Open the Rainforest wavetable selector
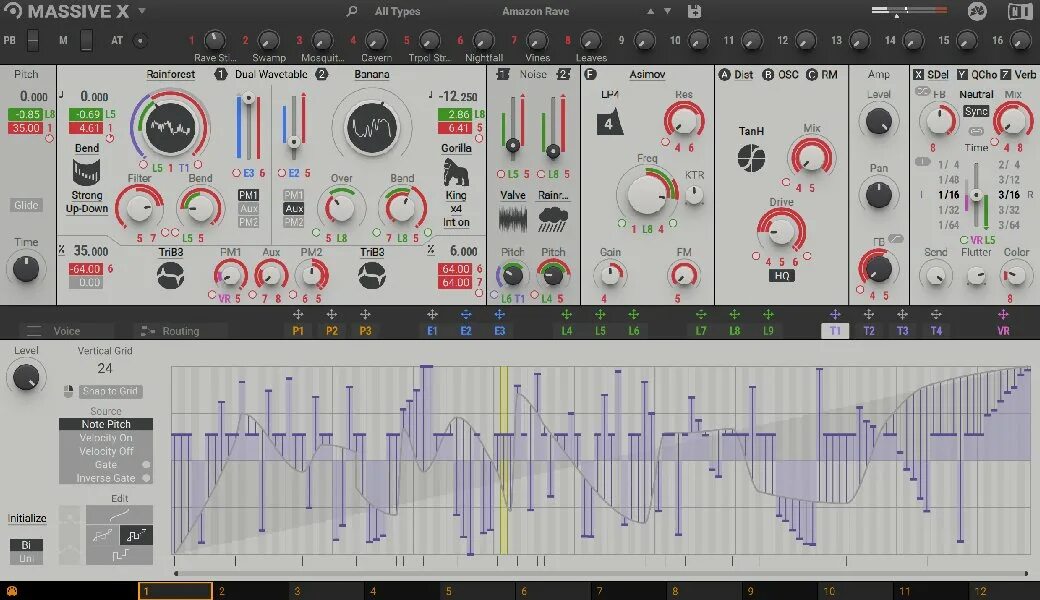Screen dimensions: 1040x600 pyautogui.click(x=170, y=74)
